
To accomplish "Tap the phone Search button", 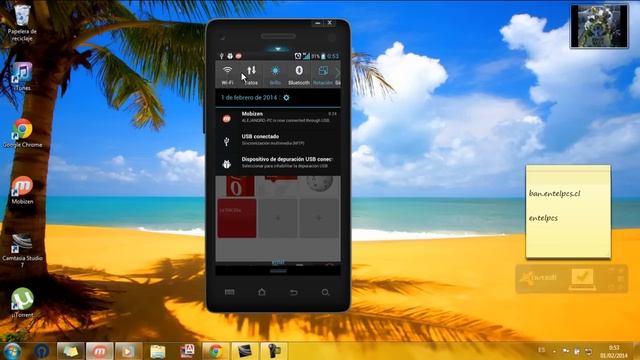I will pos(325,292).
